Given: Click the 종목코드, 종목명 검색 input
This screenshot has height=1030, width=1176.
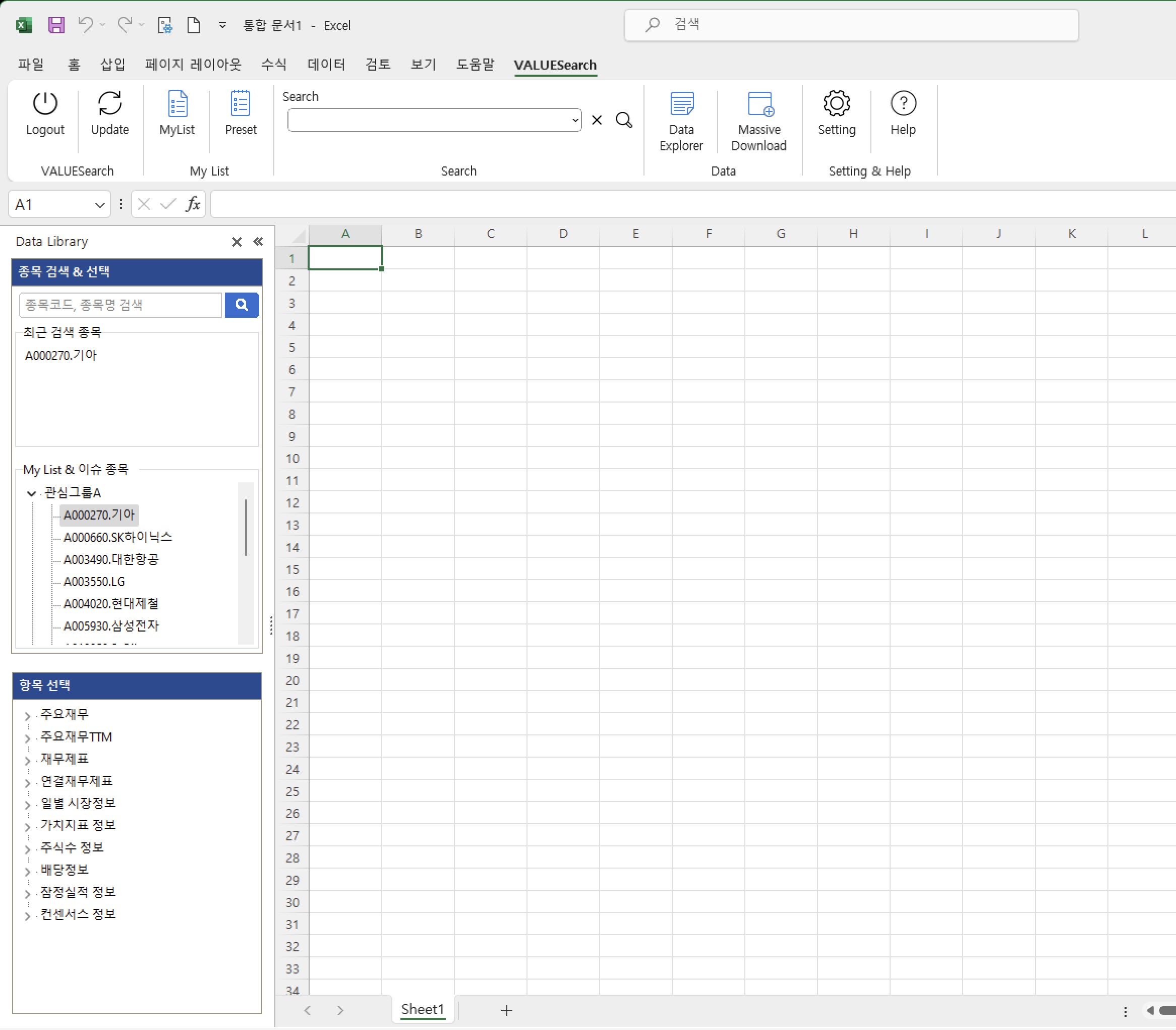Looking at the screenshot, I should point(120,305).
